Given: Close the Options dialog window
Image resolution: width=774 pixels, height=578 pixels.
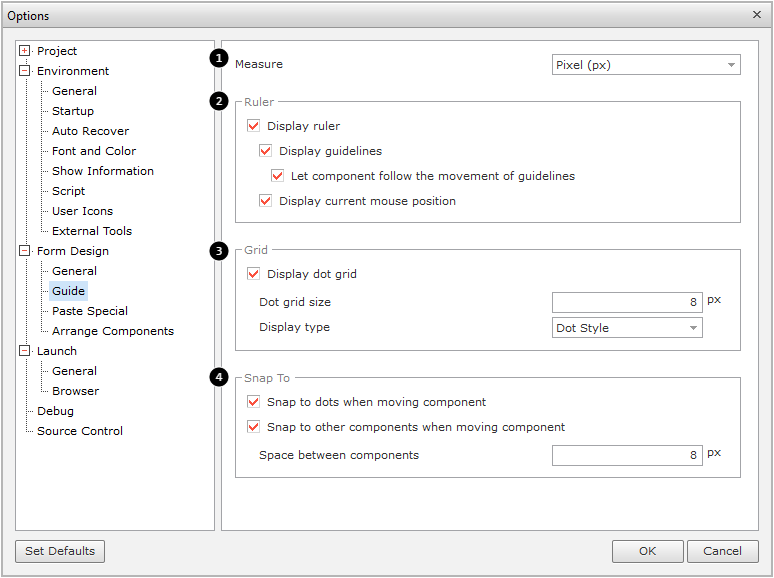Looking at the screenshot, I should tap(756, 15).
